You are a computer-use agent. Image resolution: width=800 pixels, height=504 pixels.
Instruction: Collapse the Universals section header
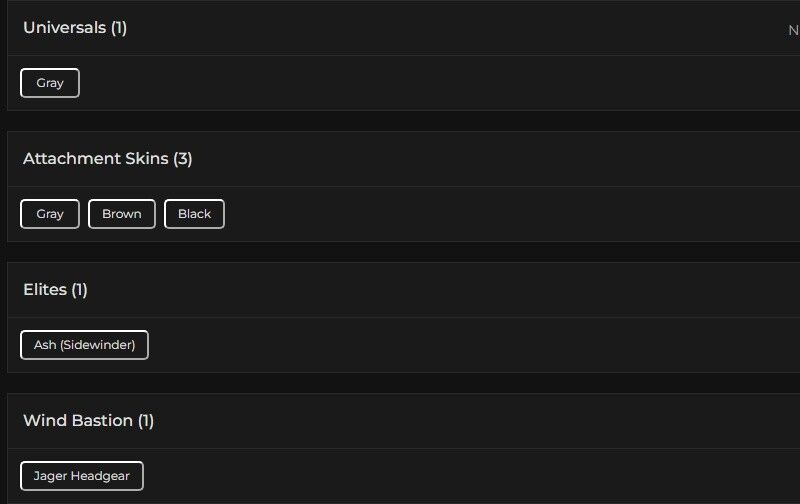(64, 28)
